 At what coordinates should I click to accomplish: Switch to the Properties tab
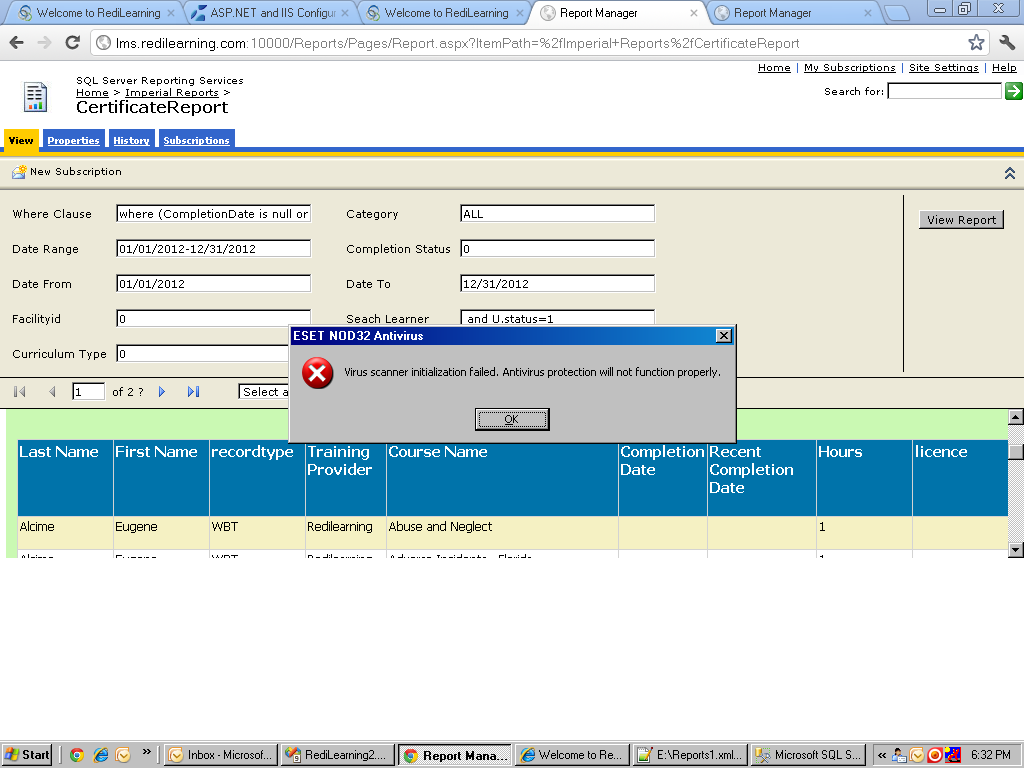point(73,141)
